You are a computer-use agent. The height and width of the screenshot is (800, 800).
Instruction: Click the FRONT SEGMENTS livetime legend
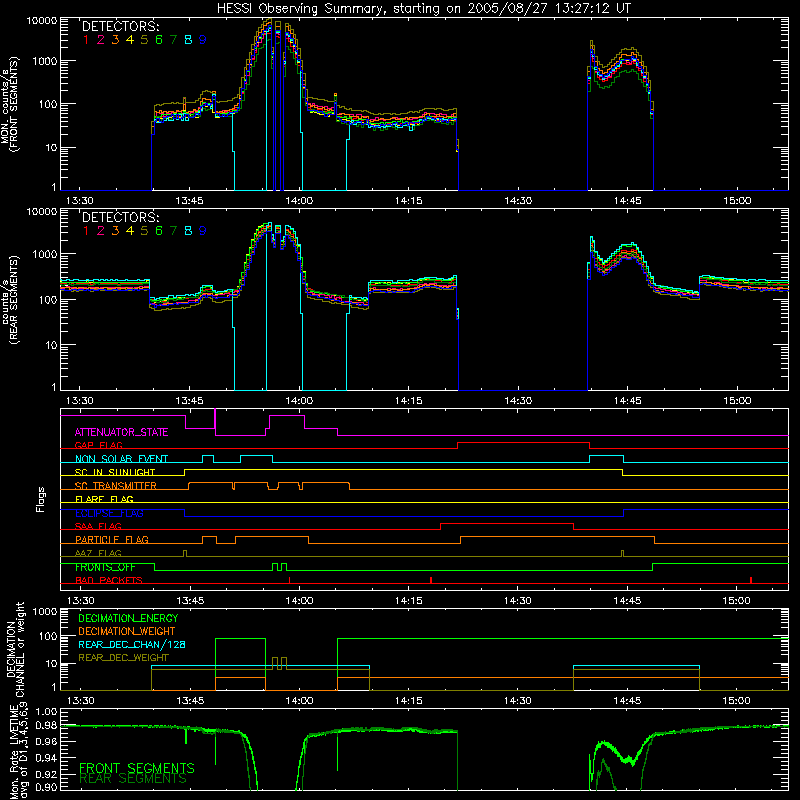[137, 768]
